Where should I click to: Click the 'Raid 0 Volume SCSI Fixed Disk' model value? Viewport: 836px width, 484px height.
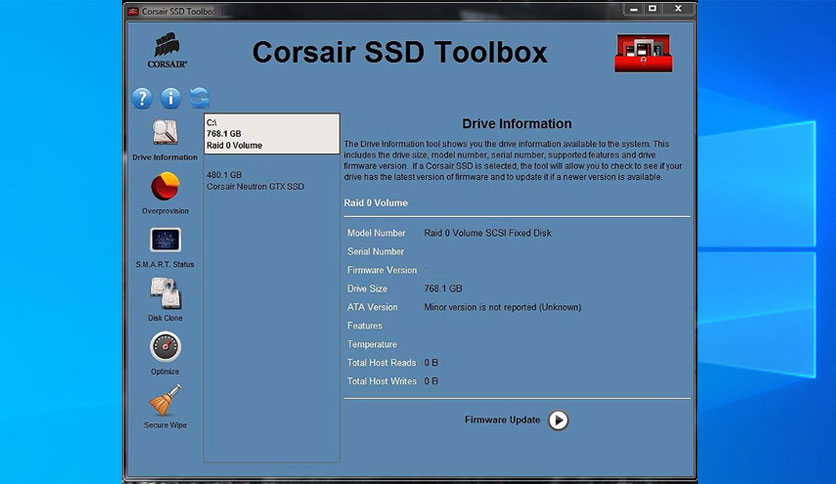[488, 233]
